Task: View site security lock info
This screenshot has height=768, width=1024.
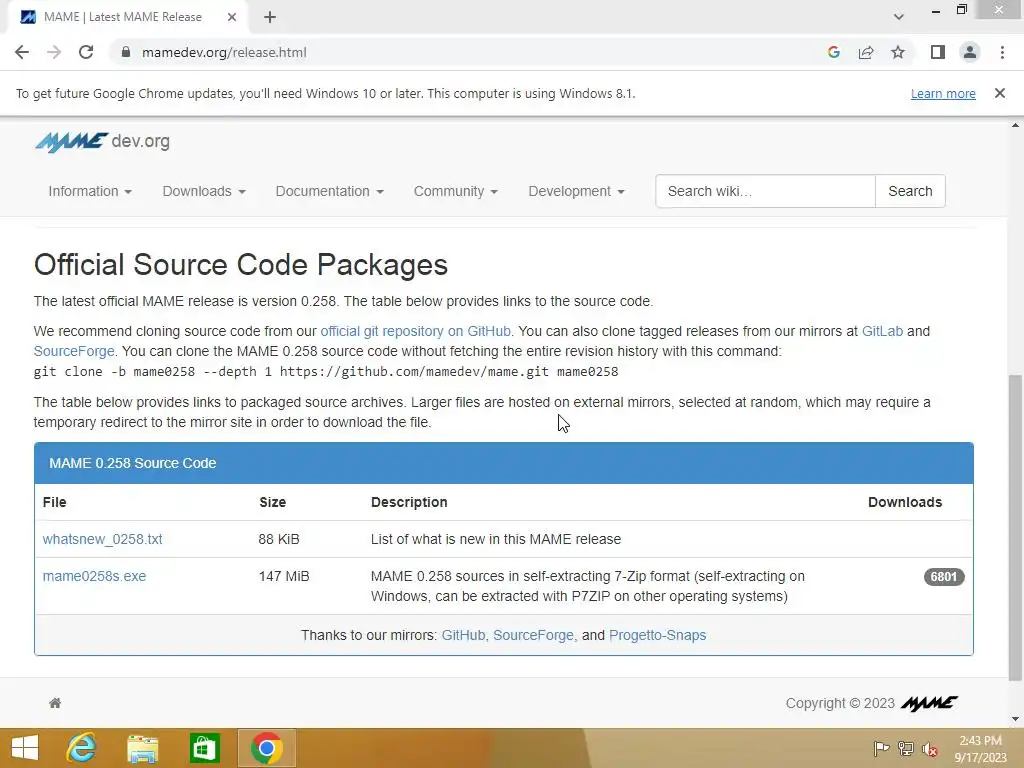Action: pyautogui.click(x=126, y=52)
